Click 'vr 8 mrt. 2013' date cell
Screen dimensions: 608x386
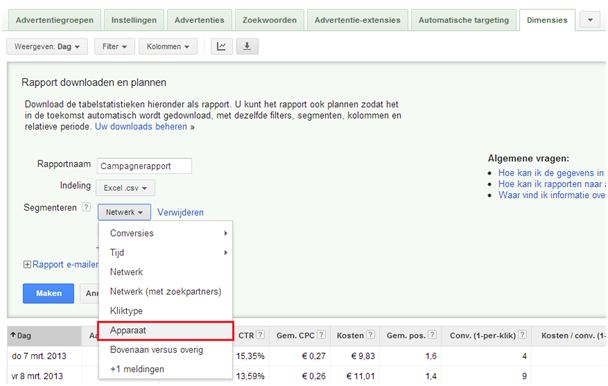37,376
